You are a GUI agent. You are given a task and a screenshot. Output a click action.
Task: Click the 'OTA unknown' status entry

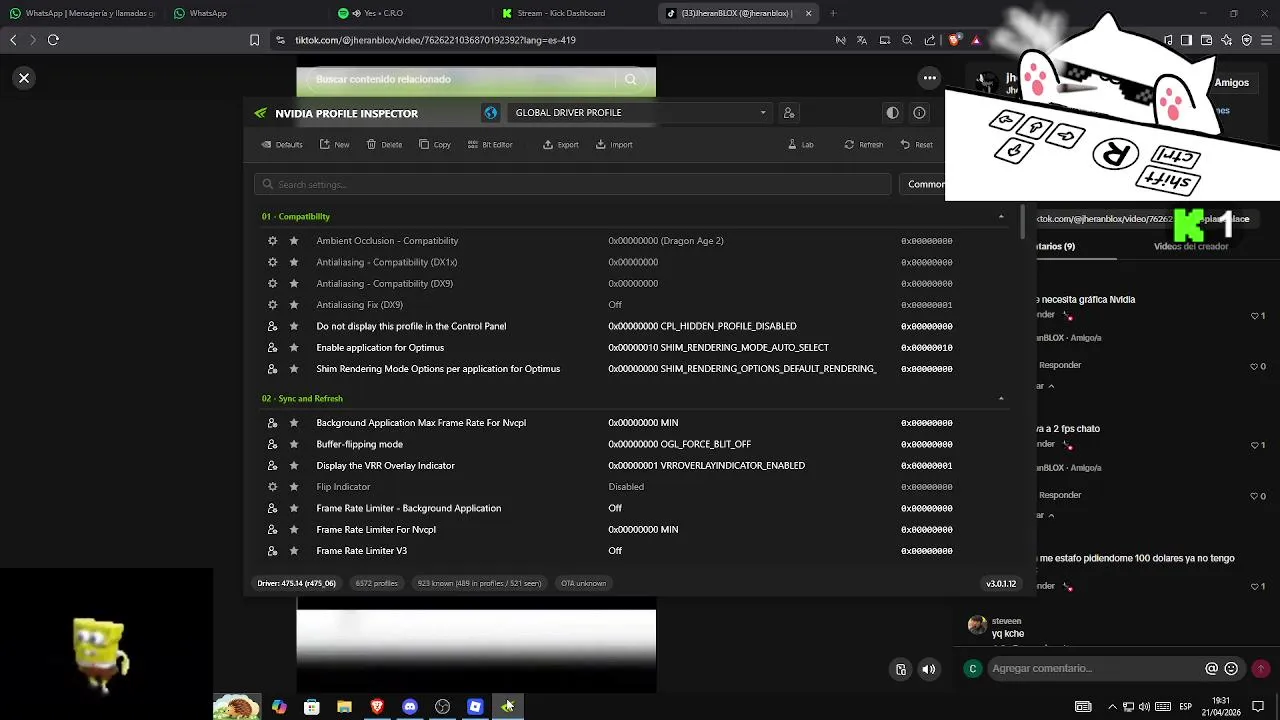tap(583, 583)
